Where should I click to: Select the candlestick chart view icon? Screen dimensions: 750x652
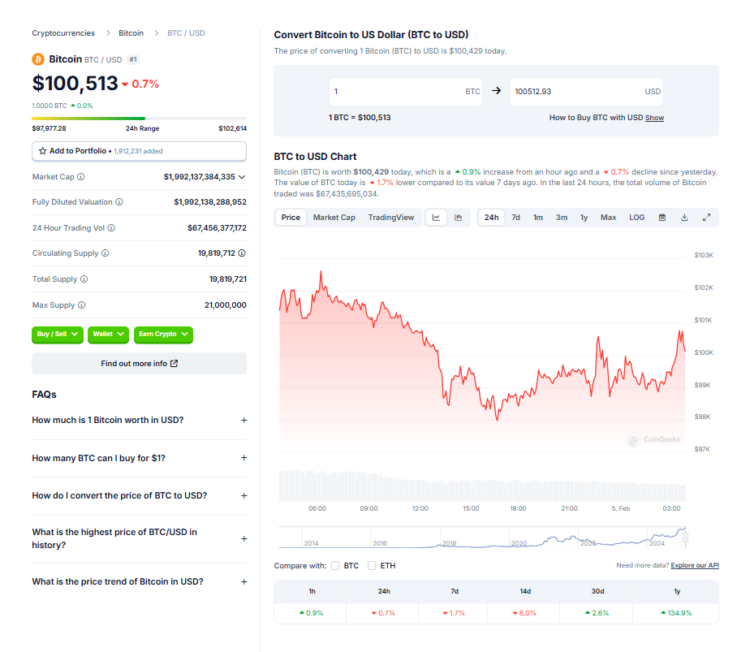pos(458,218)
